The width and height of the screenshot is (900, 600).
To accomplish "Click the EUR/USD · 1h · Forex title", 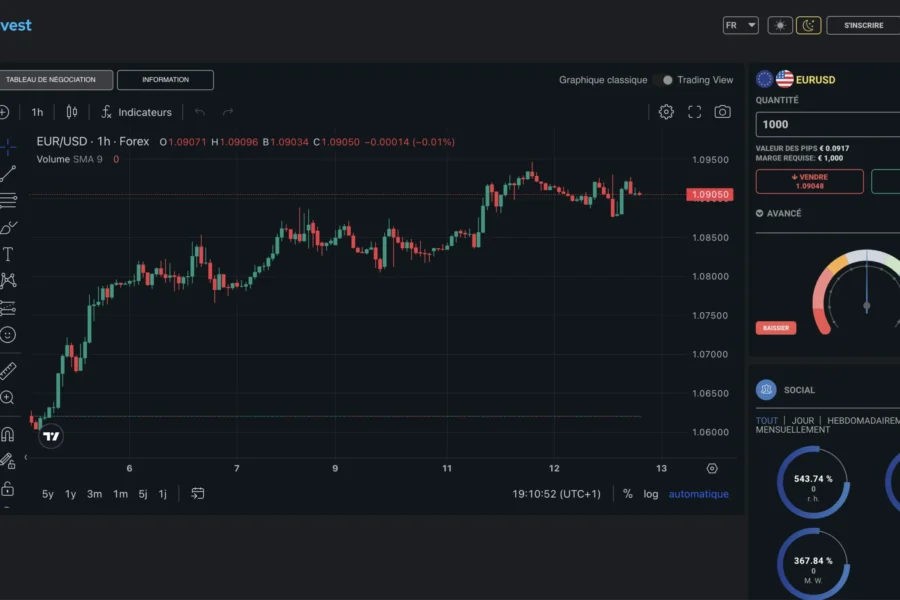I will 92,141.
